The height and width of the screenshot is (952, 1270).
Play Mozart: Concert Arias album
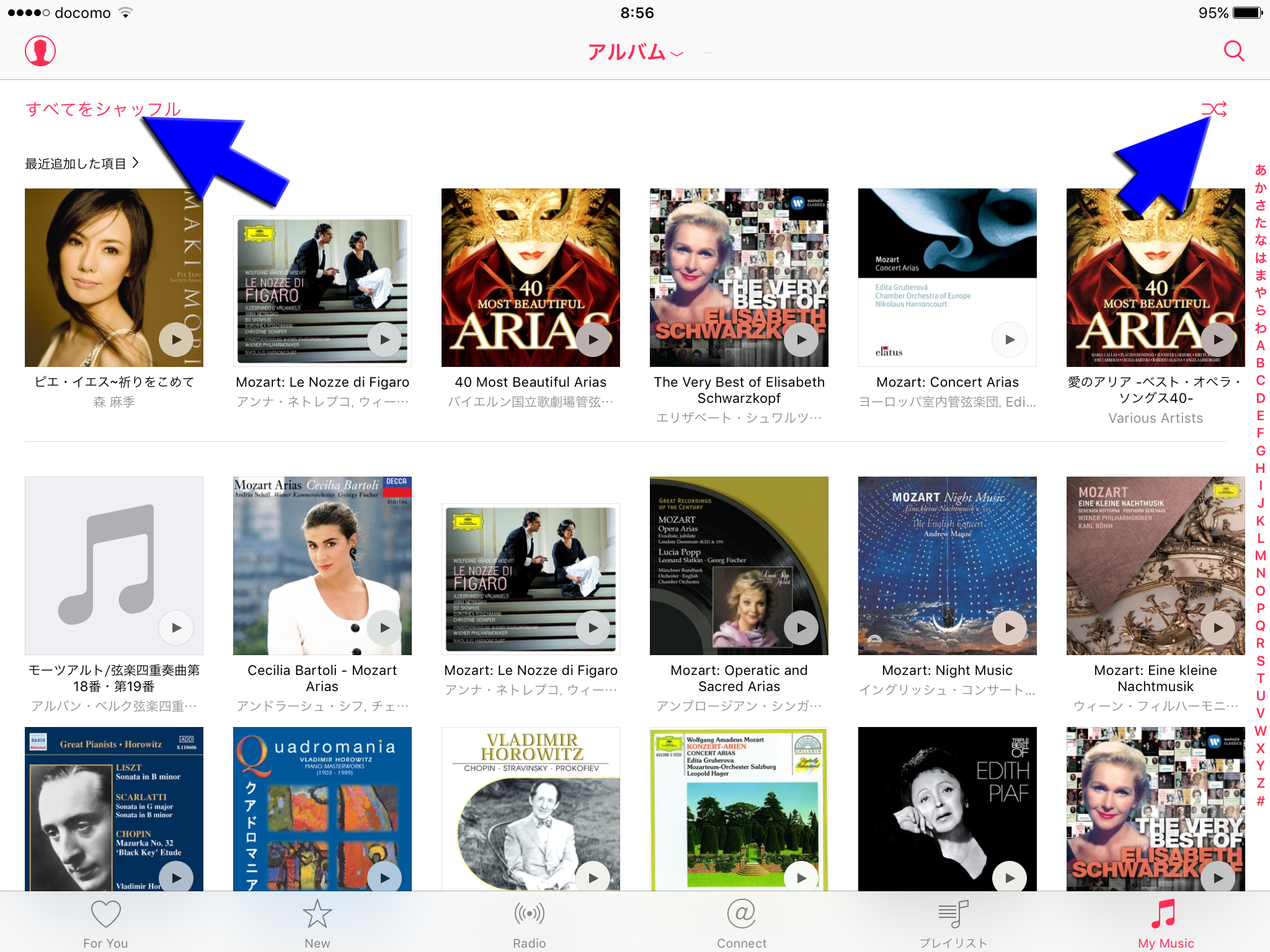pyautogui.click(x=1010, y=340)
